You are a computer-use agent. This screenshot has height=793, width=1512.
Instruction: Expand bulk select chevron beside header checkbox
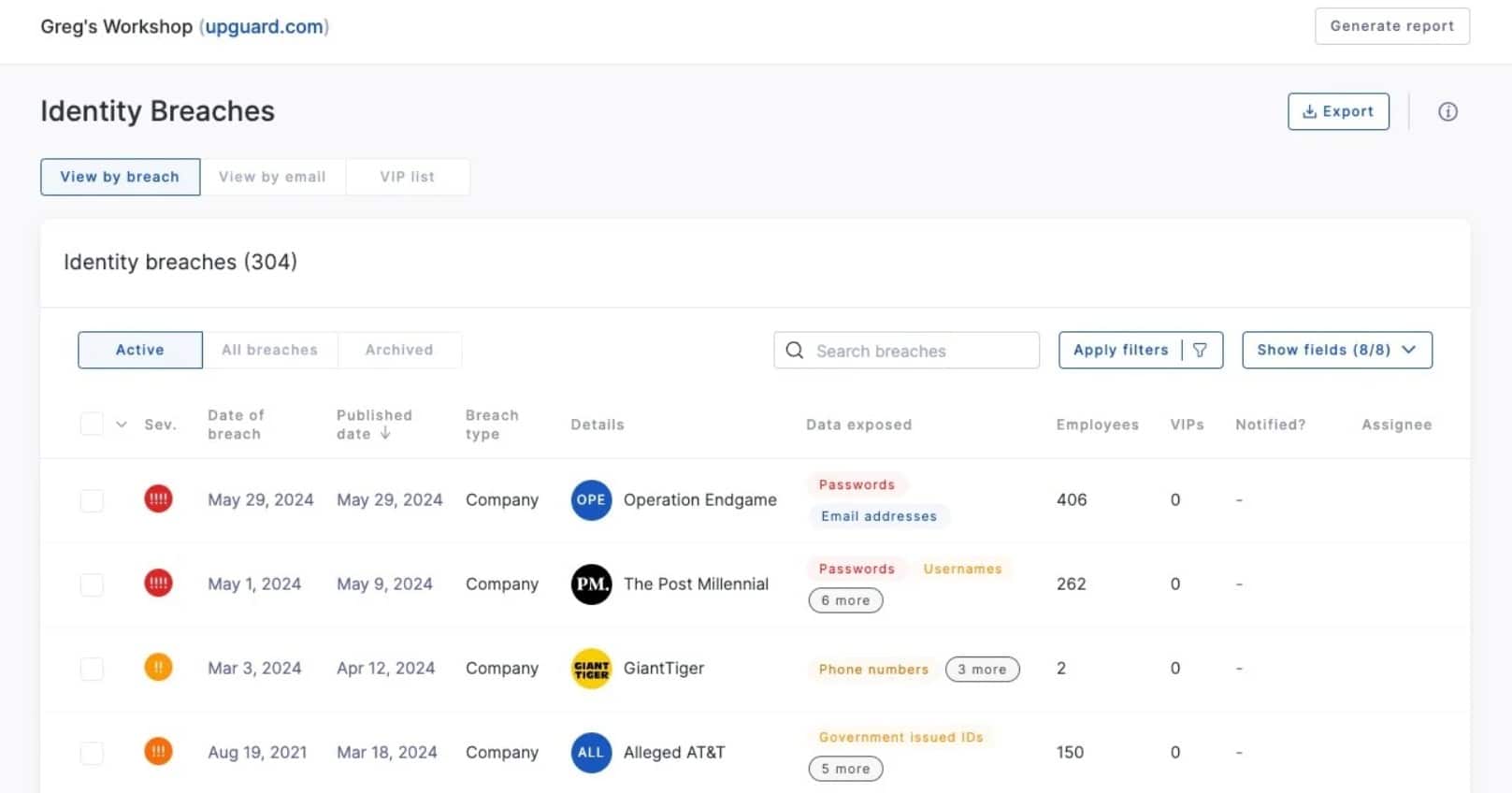(122, 425)
